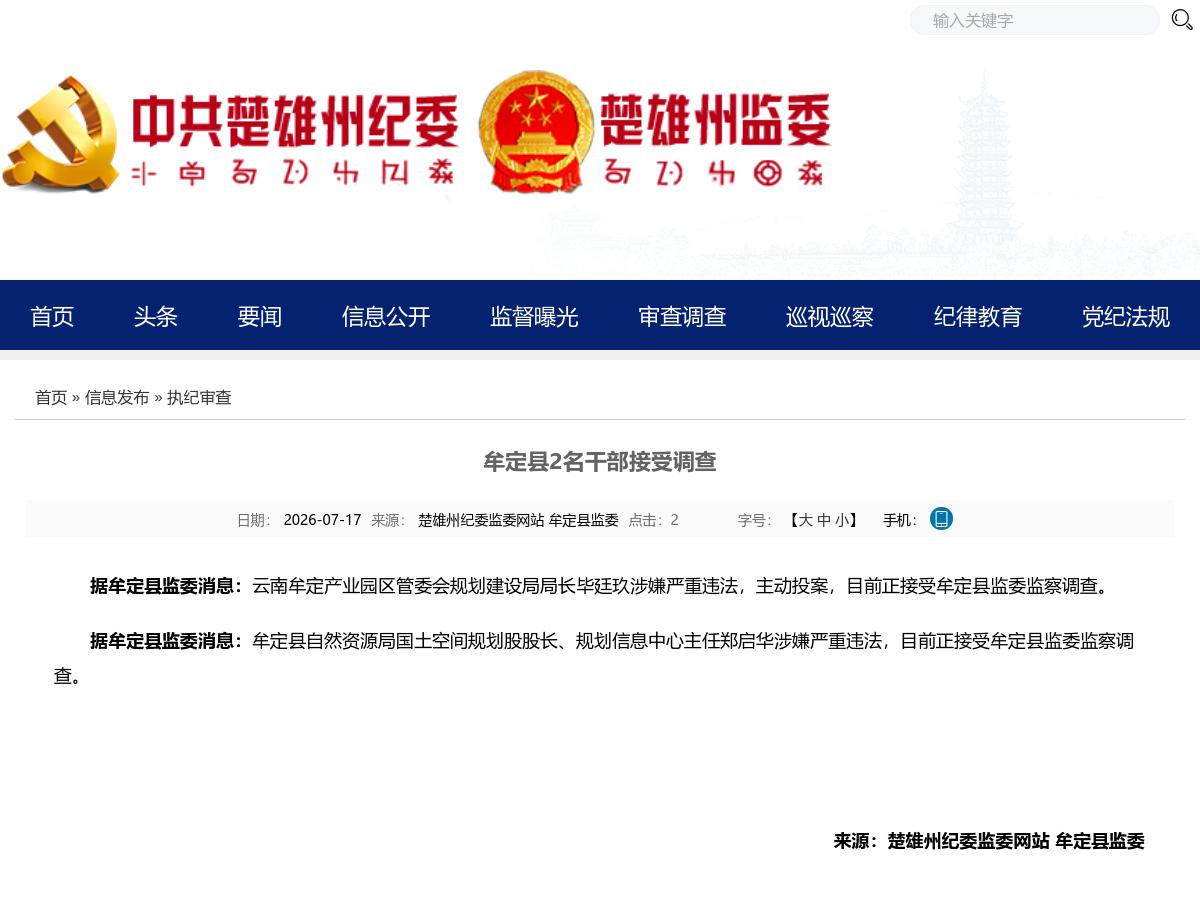Screen dimensions: 1200x900
Task: Click the bottom 来源 attribution line
Action: coord(989,841)
